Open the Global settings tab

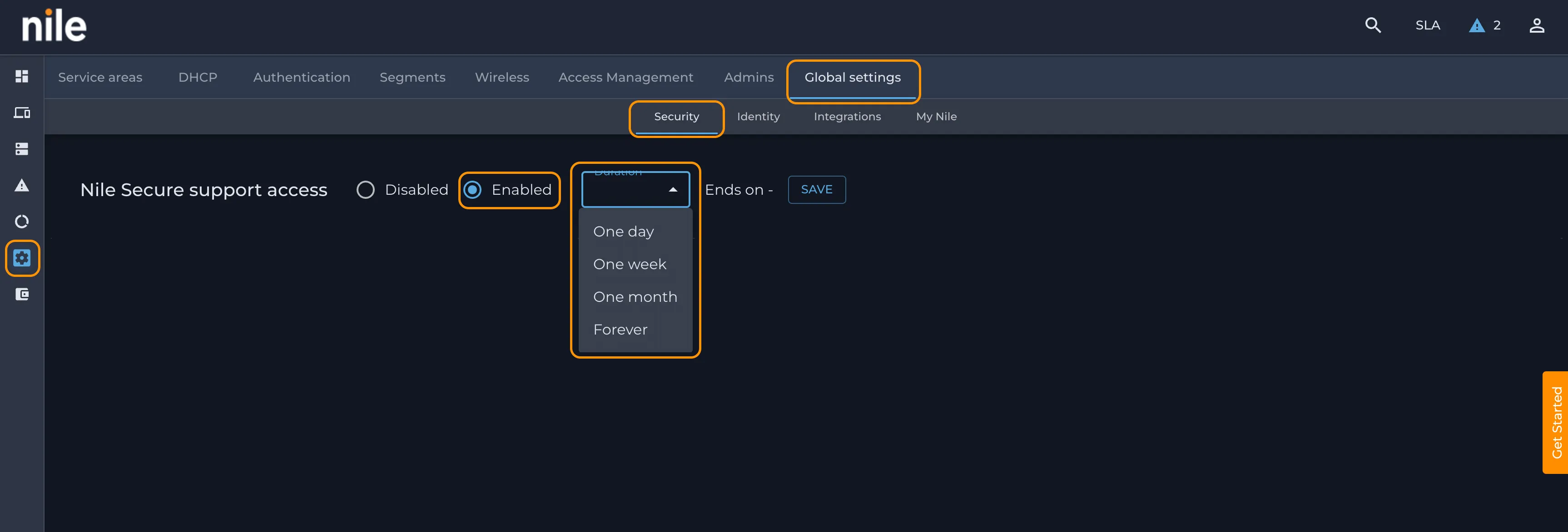pos(852,77)
